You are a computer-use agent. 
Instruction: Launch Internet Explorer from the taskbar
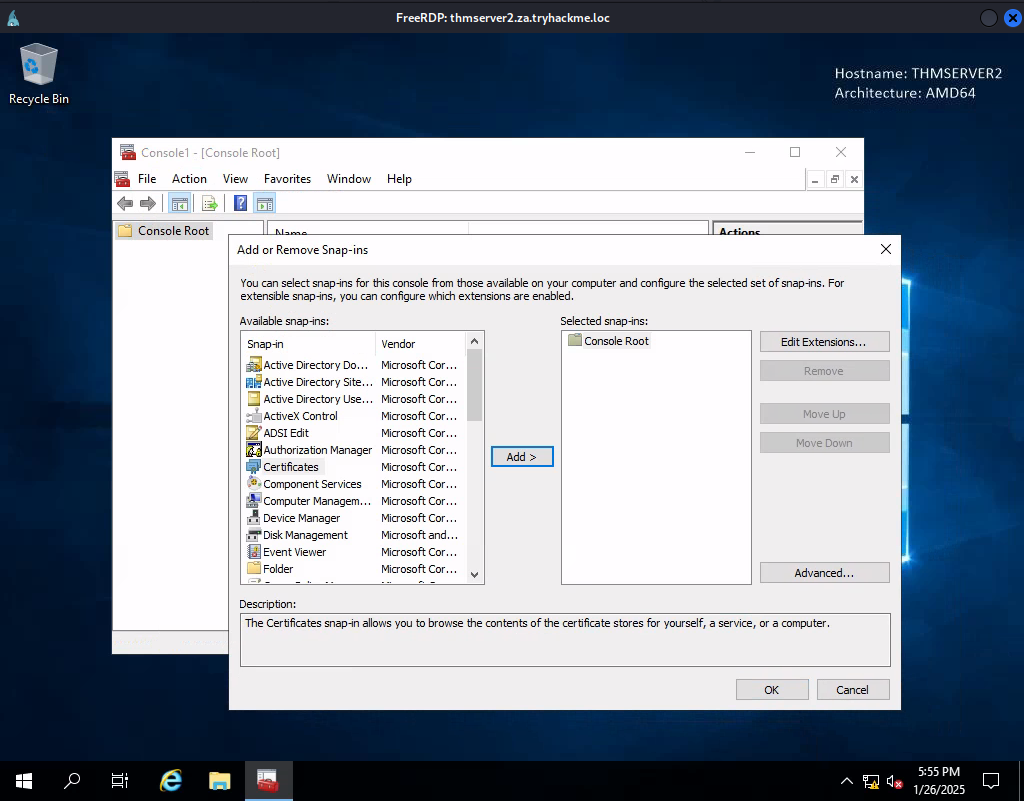[171, 781]
